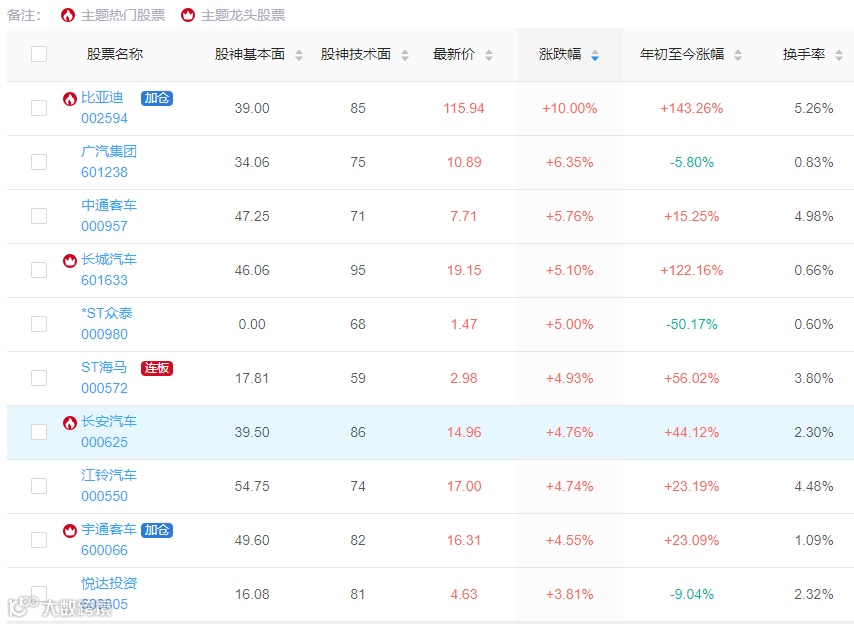Image resolution: width=854 pixels, height=624 pixels.
Task: Open 宇通客车 stock link
Action: (108, 529)
